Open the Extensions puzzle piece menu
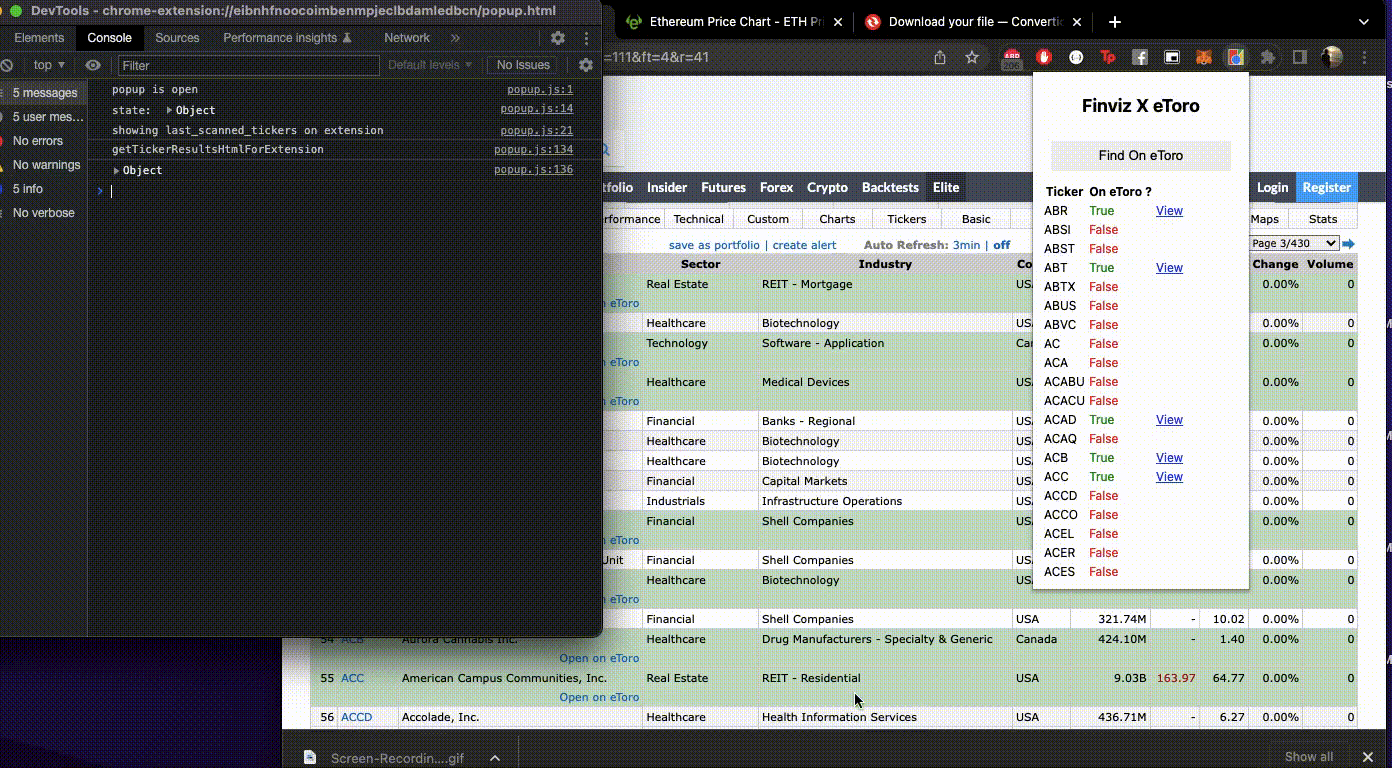 coord(1268,57)
